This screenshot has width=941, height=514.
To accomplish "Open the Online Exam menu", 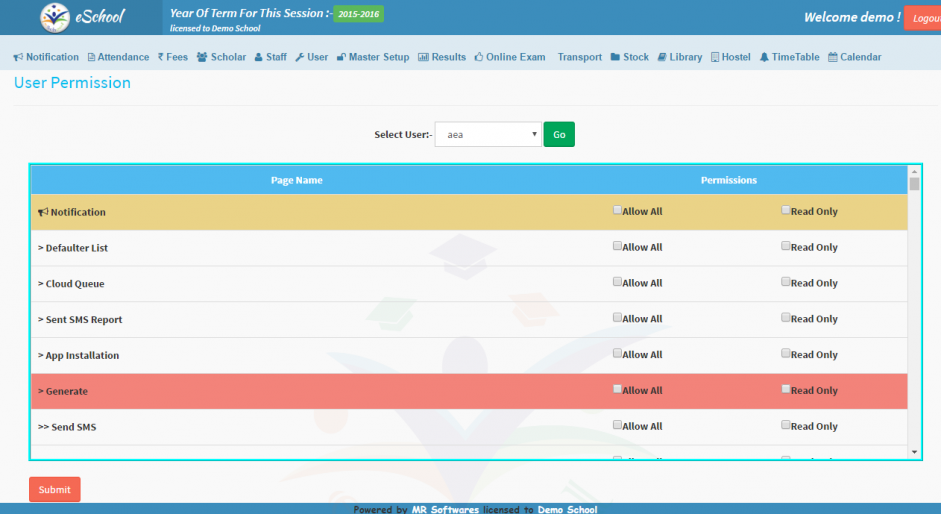I will click(510, 57).
